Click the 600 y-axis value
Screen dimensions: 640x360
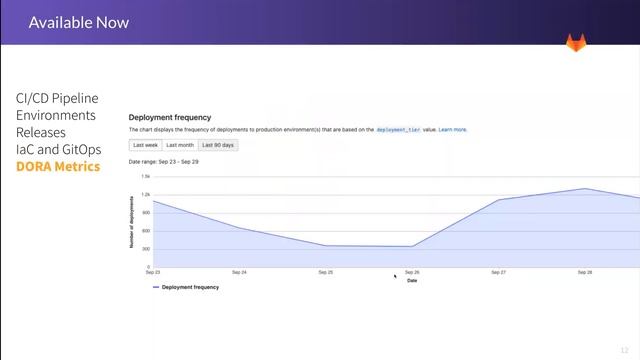point(146,231)
